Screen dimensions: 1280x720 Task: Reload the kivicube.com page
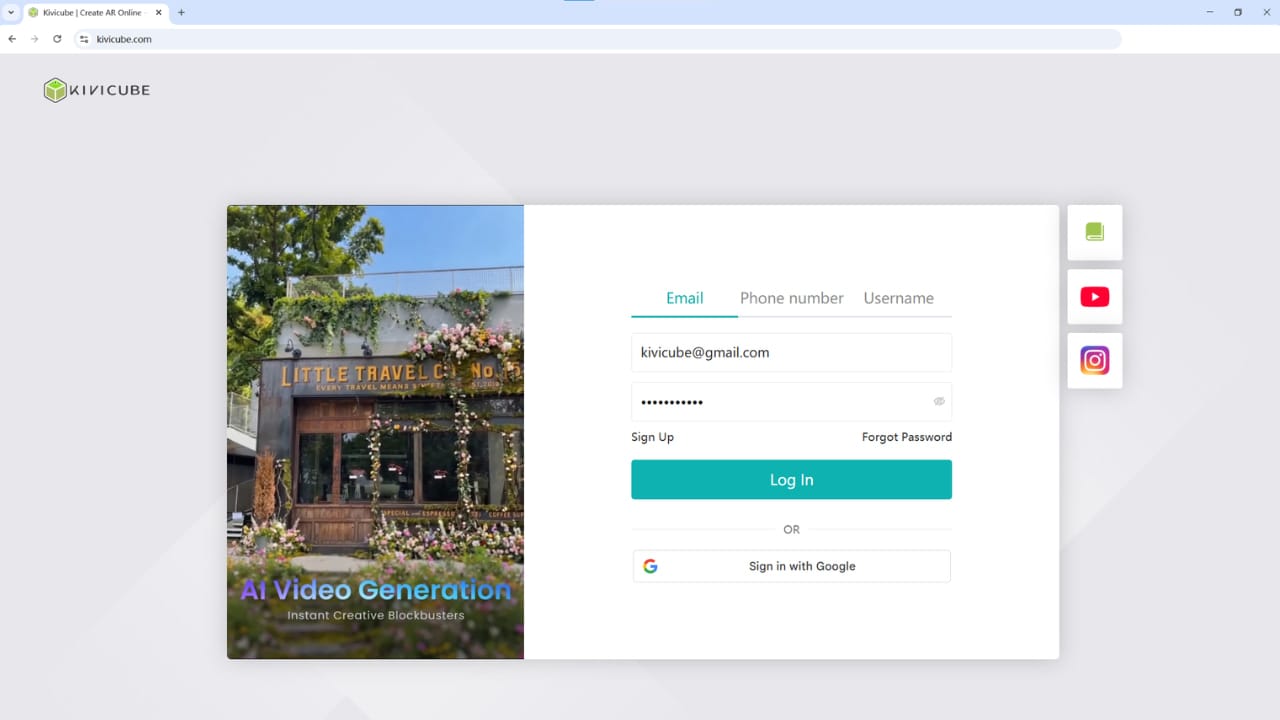click(x=57, y=39)
